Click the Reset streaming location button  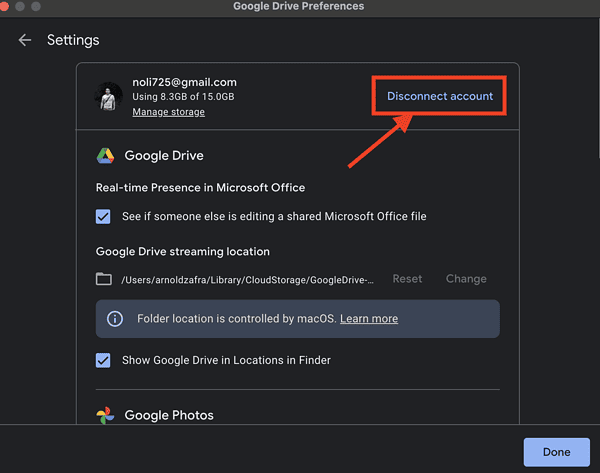click(x=407, y=279)
